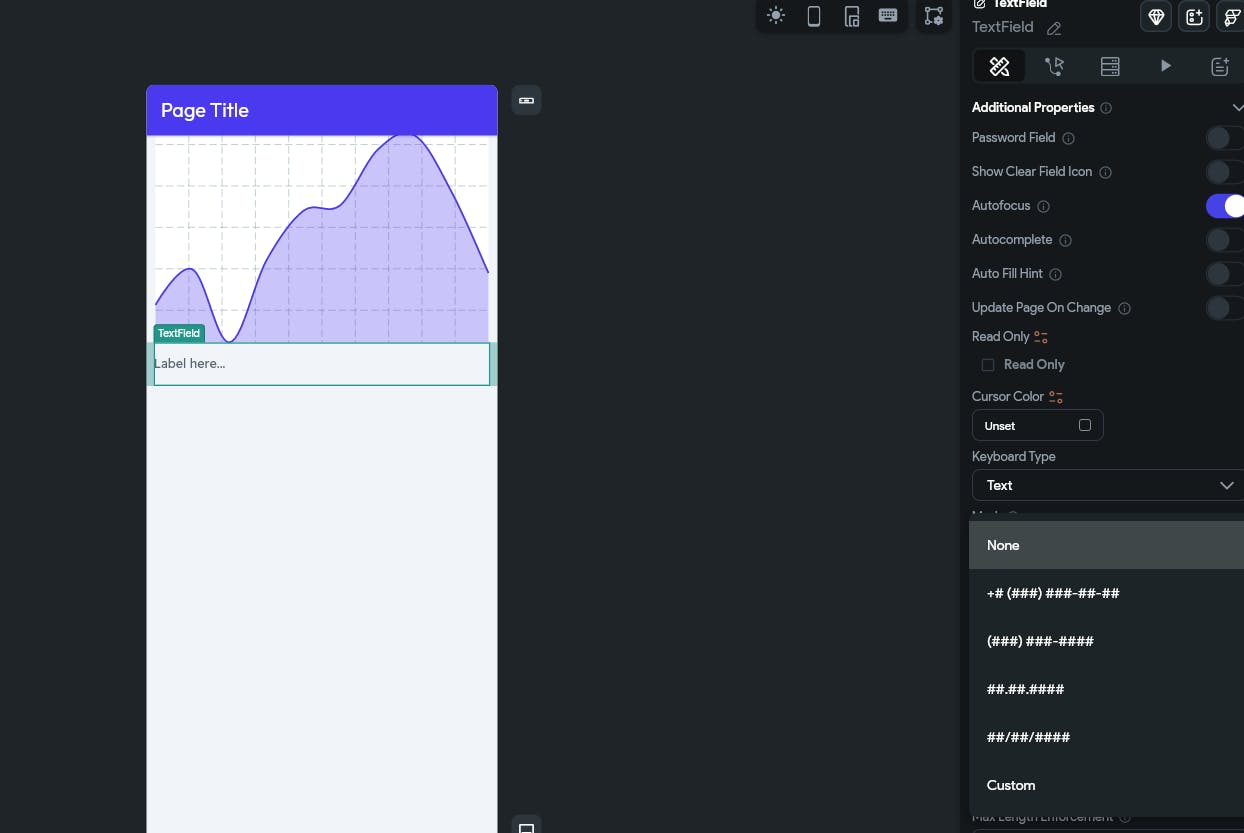The height and width of the screenshot is (833, 1244).
Task: Collapse the Additional Properties section
Action: [x=1238, y=107]
